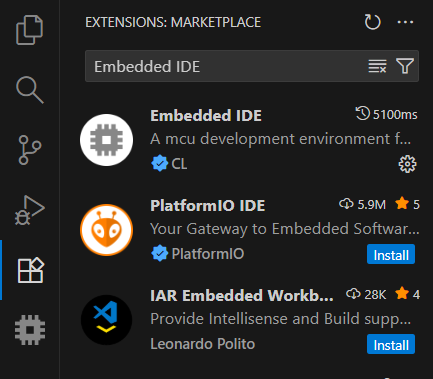Click the search field containing Embedded IDE

point(227,66)
